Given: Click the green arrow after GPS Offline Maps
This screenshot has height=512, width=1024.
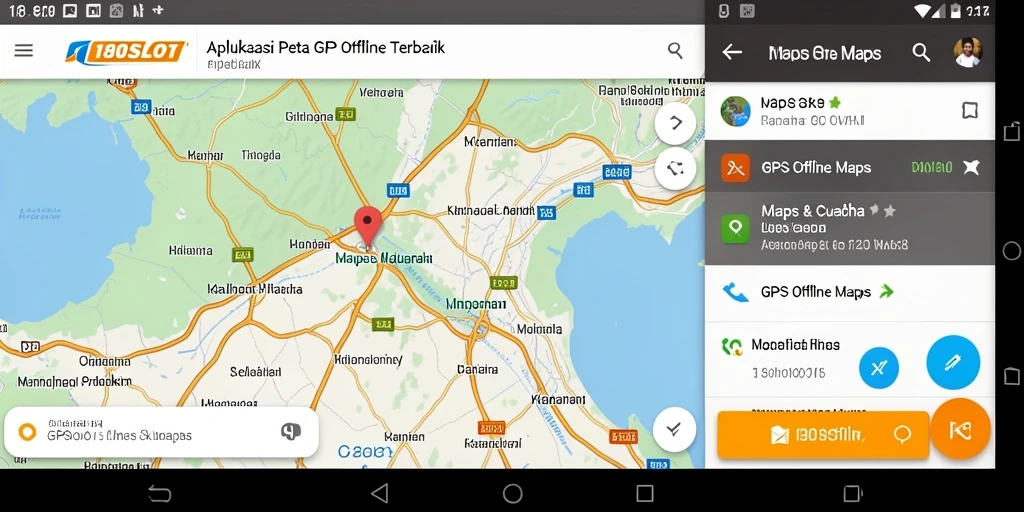Looking at the screenshot, I should 886,292.
